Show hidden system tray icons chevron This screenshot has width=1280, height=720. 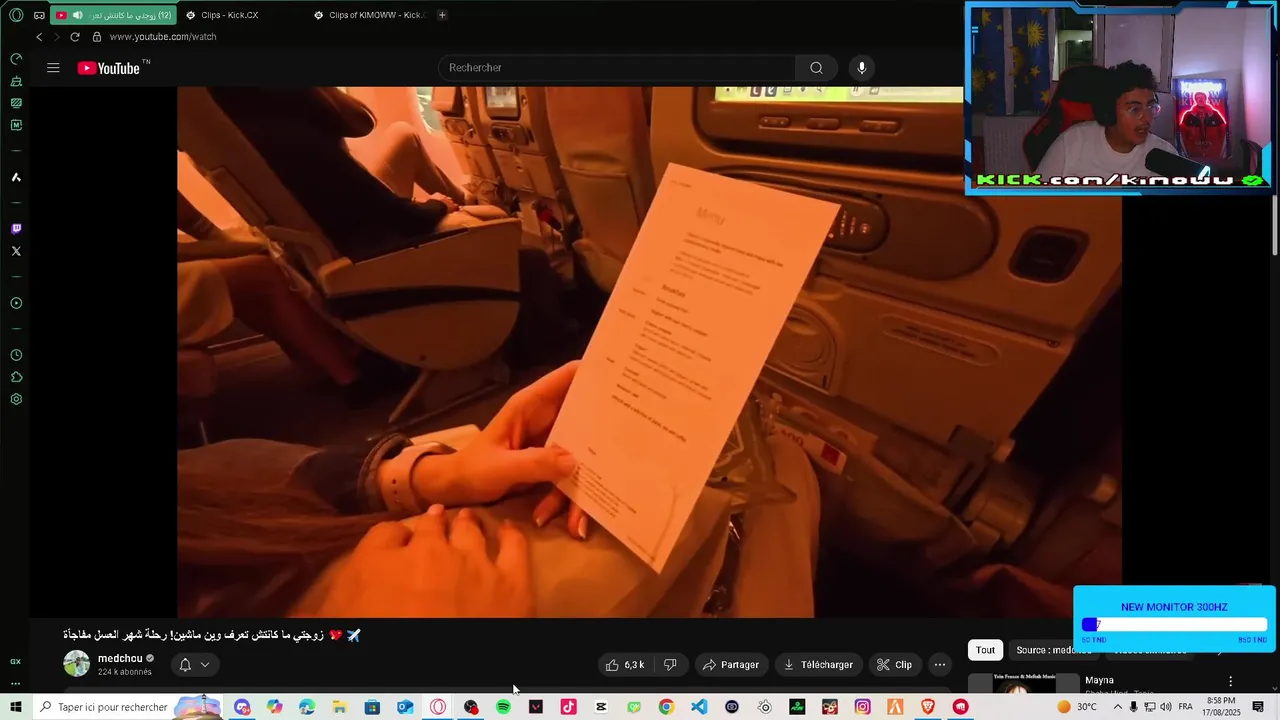pyautogui.click(x=1117, y=707)
